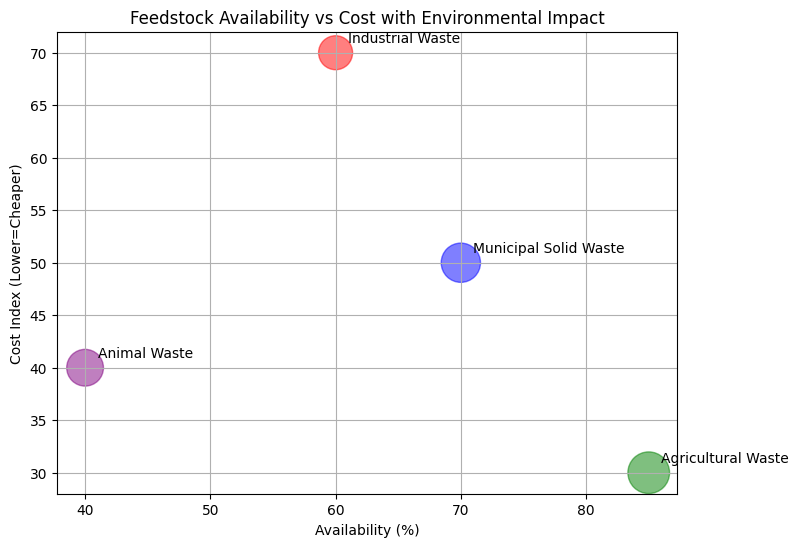
Task: Select the 'Availability (%)' x-axis label
Action: (x=367, y=531)
